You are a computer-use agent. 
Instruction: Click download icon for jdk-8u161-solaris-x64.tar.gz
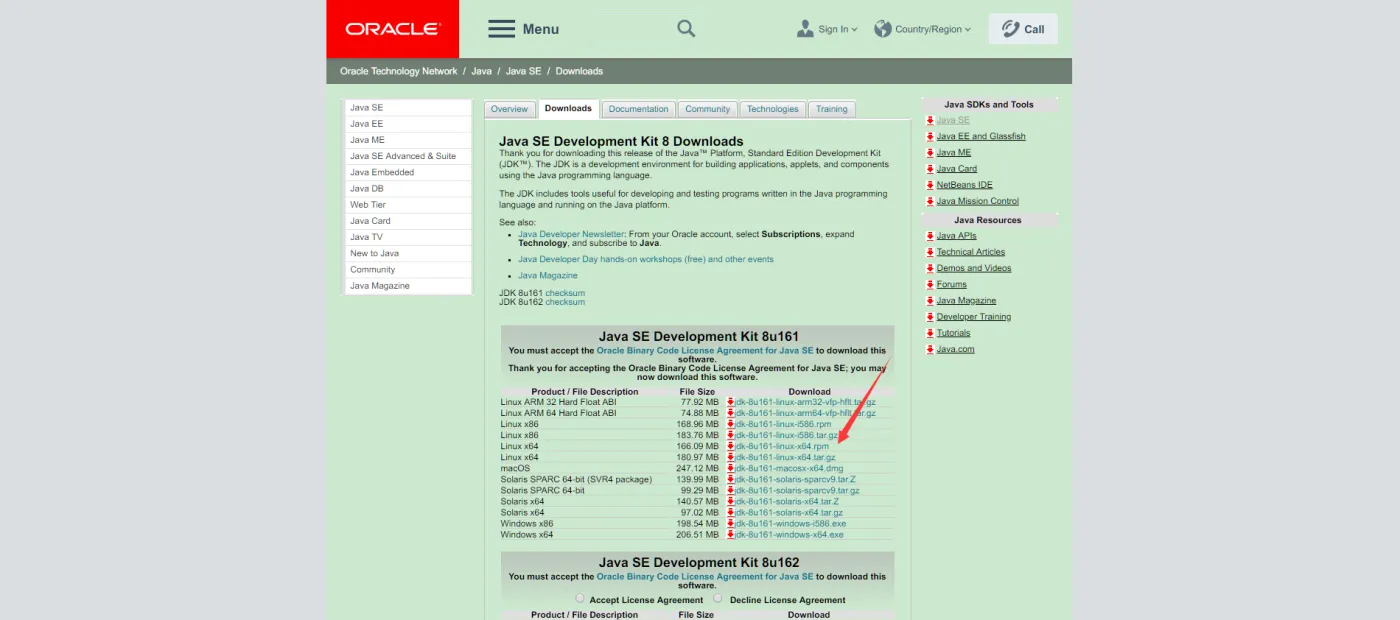pos(730,512)
